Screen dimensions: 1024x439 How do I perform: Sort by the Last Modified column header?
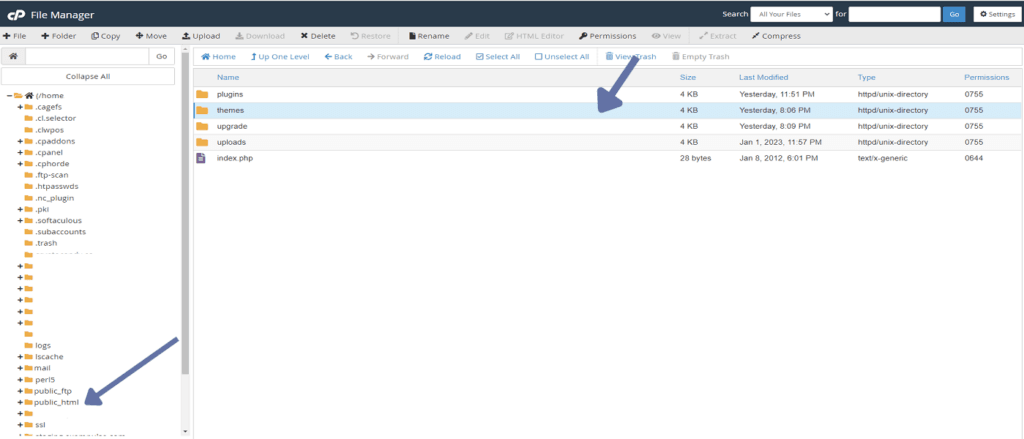tap(763, 77)
